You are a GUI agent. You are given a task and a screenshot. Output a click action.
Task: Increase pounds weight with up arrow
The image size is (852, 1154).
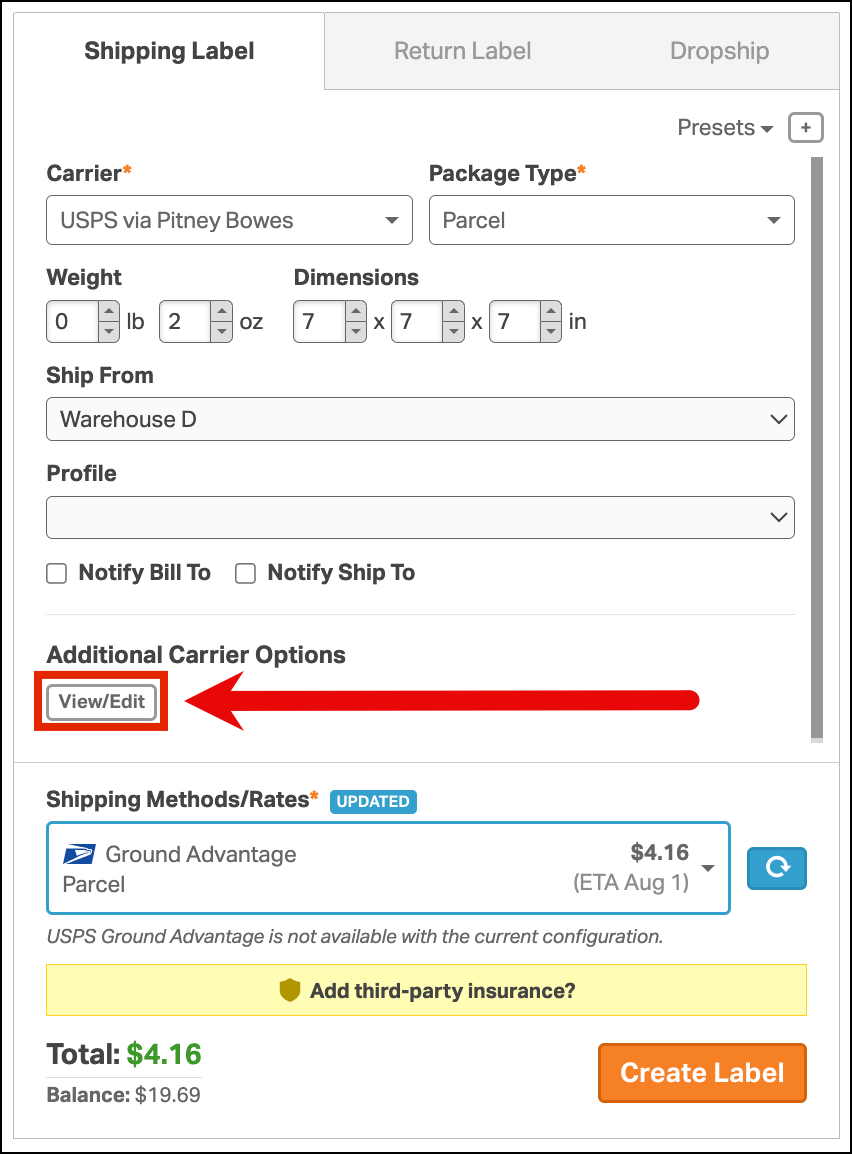tap(109, 311)
